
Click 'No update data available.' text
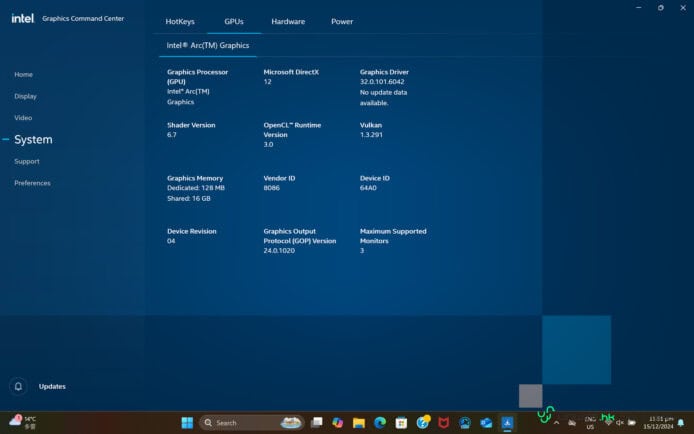(383, 98)
